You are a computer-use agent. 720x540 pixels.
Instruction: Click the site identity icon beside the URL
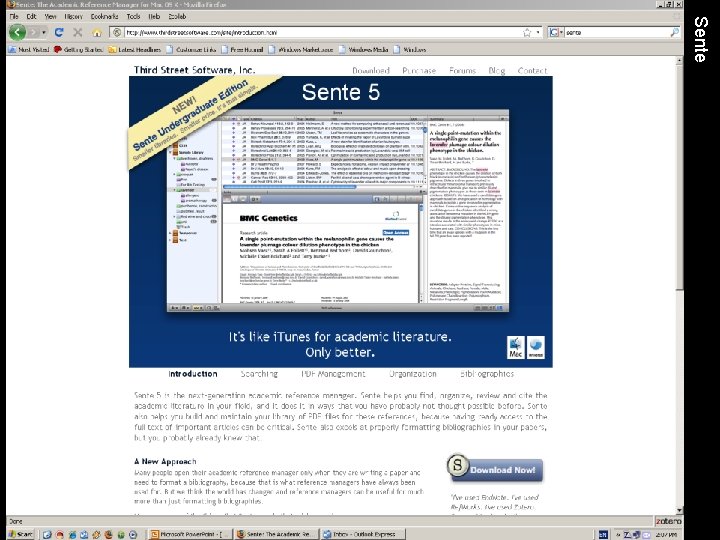[x=117, y=33]
